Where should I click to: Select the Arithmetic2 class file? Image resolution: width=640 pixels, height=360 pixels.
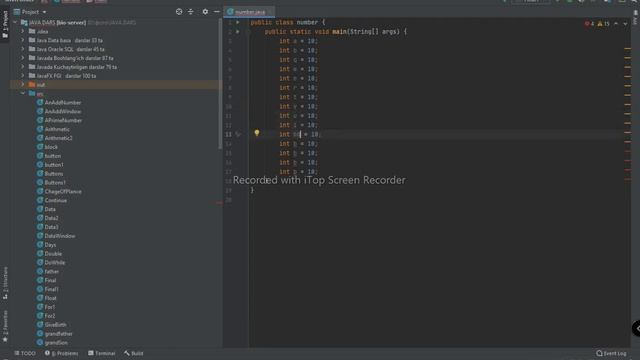(x=58, y=138)
